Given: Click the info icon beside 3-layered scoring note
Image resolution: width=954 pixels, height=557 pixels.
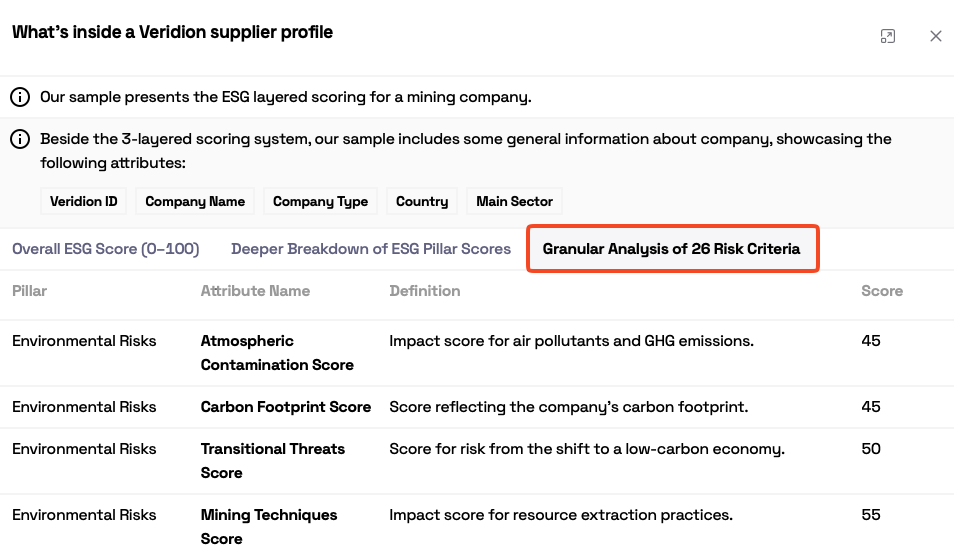Looking at the screenshot, I should click(x=20, y=139).
